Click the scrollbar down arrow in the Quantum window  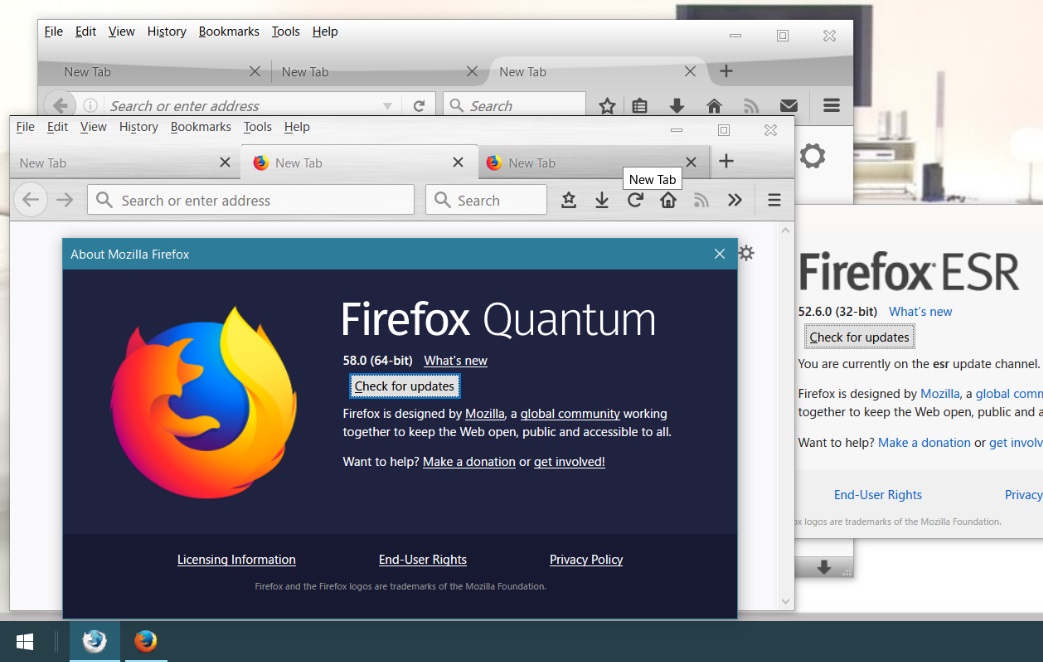(786, 601)
